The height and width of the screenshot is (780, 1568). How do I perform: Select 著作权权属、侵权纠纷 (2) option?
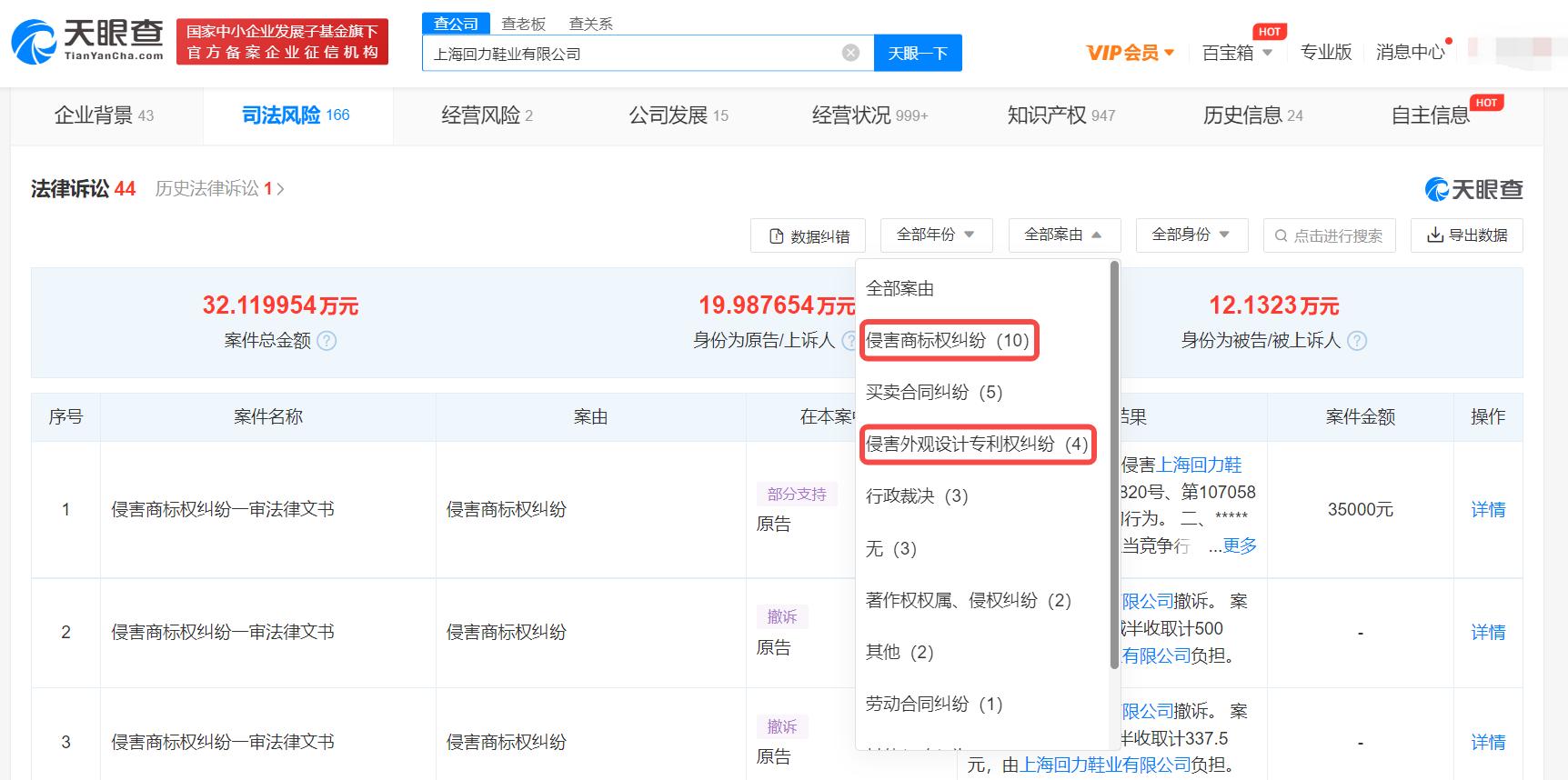[x=969, y=600]
